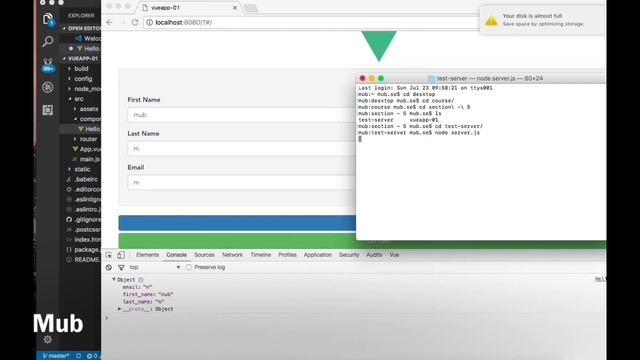This screenshot has height=360, width=640.
Task: Expand the router folder
Action: point(88,139)
